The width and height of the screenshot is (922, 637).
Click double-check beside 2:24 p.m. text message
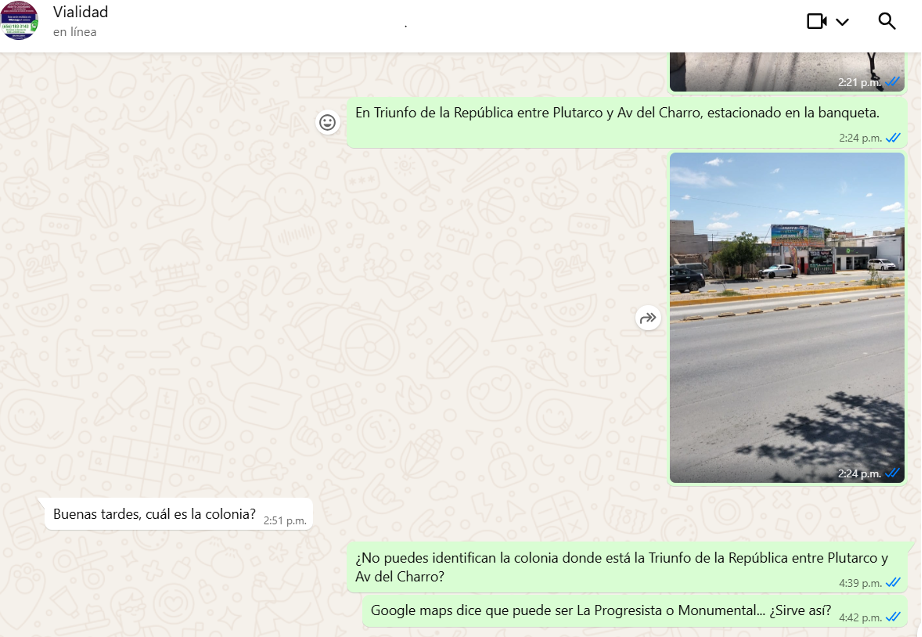(x=893, y=139)
